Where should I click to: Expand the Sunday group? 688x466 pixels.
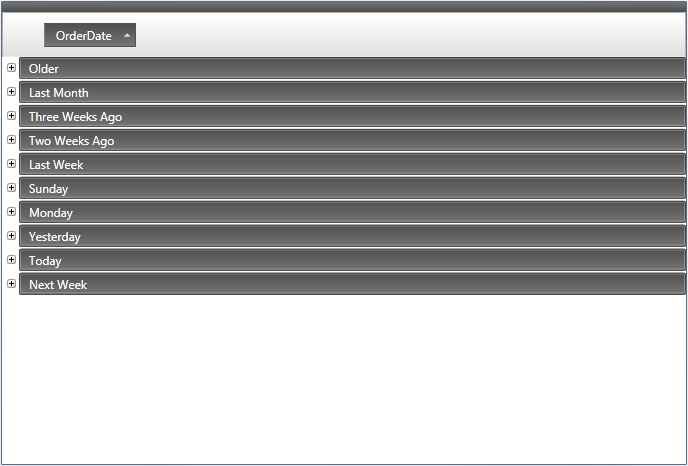pos(11,188)
